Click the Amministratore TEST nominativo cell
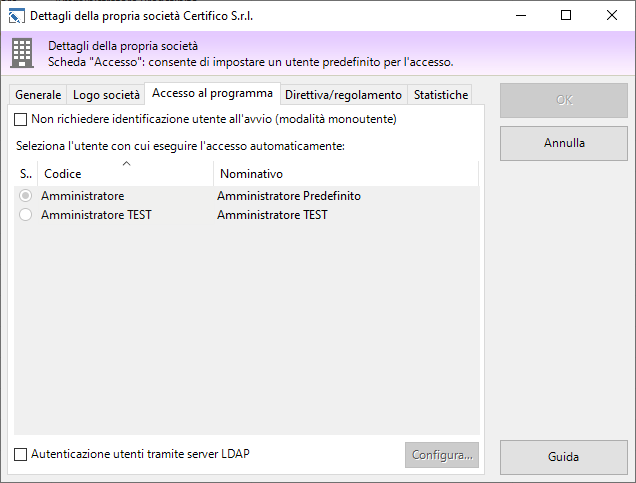Screen dimensions: 636x483 click(x=272, y=215)
